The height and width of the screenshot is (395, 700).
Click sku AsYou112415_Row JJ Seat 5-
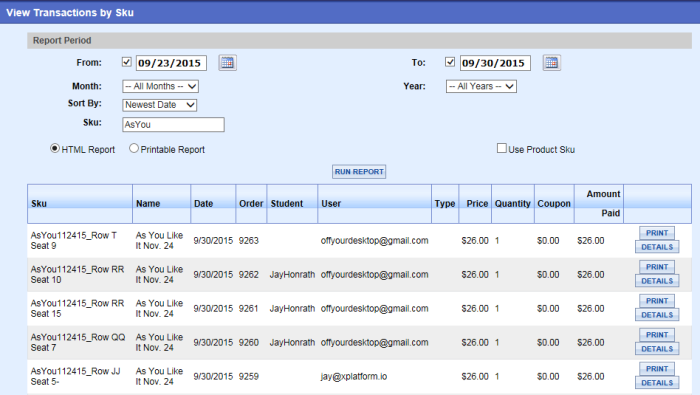point(75,376)
